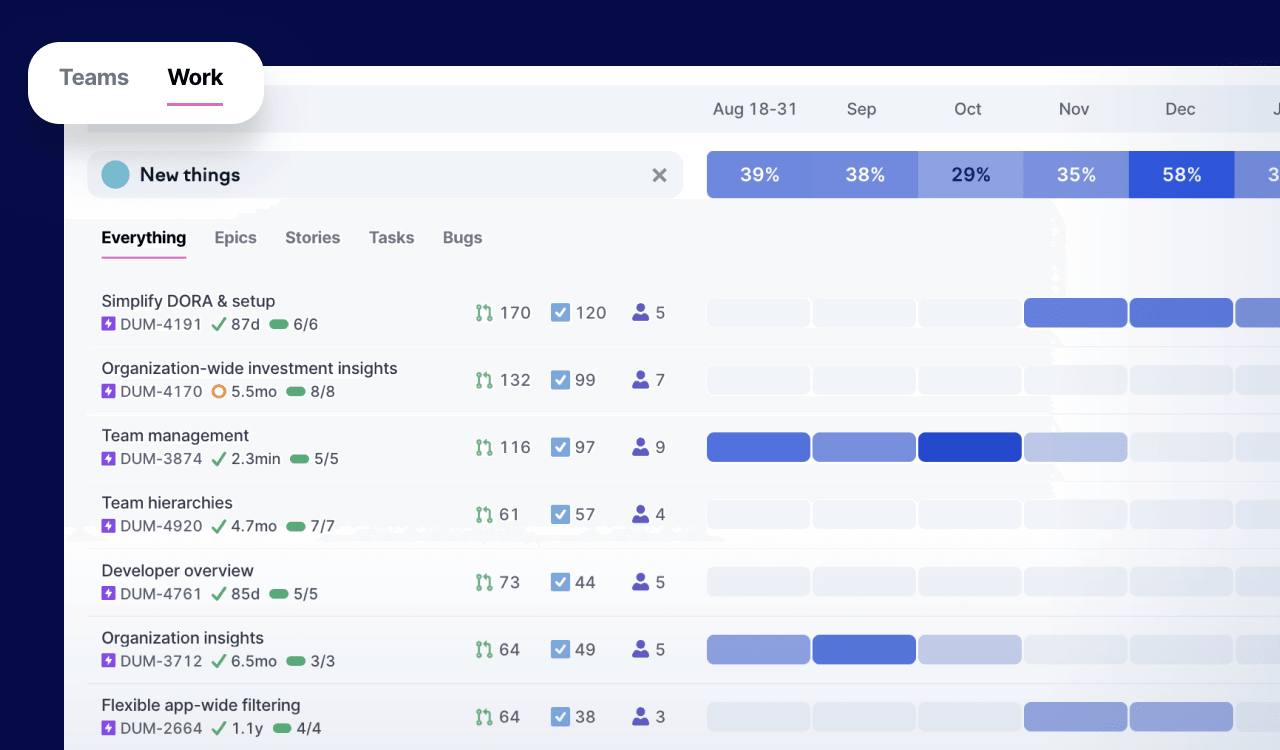The width and height of the screenshot is (1280, 750).
Task: Click the issues checkbox icon showing 97
Action: 560,448
